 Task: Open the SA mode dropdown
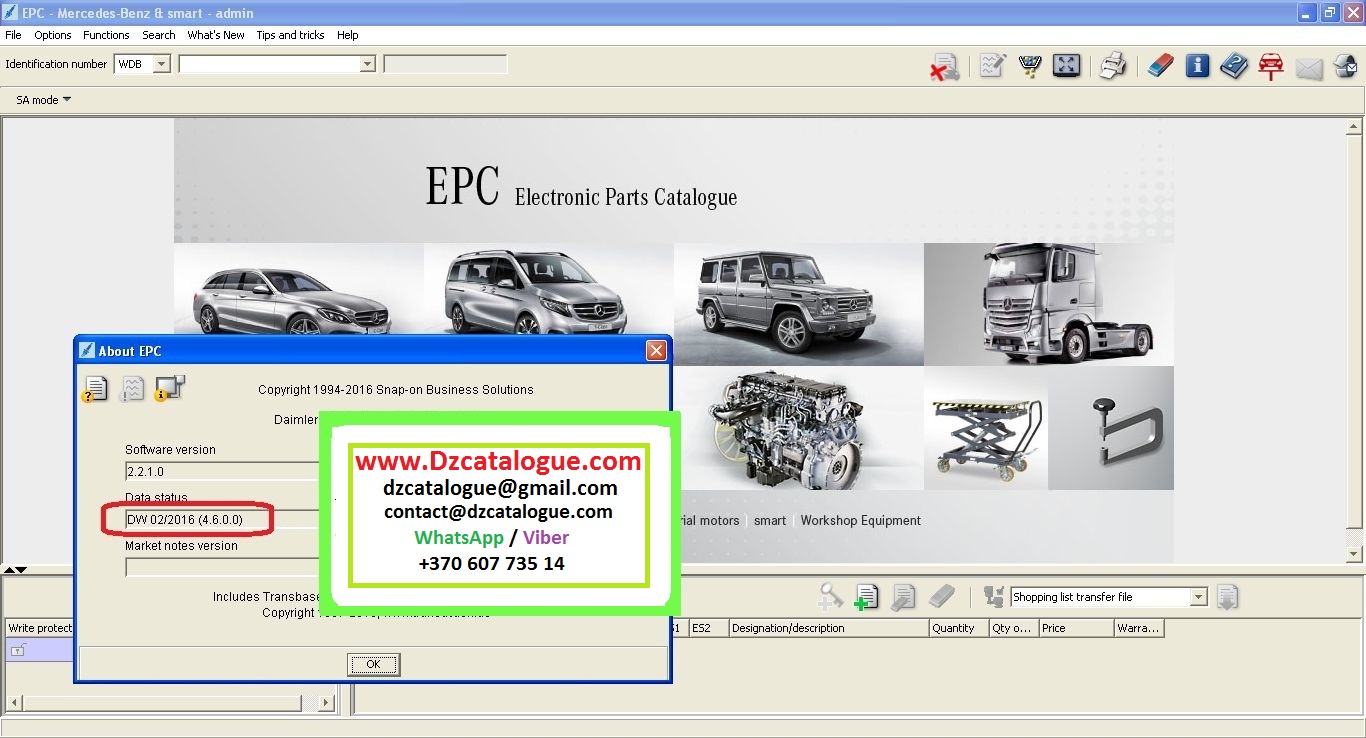click(x=44, y=100)
